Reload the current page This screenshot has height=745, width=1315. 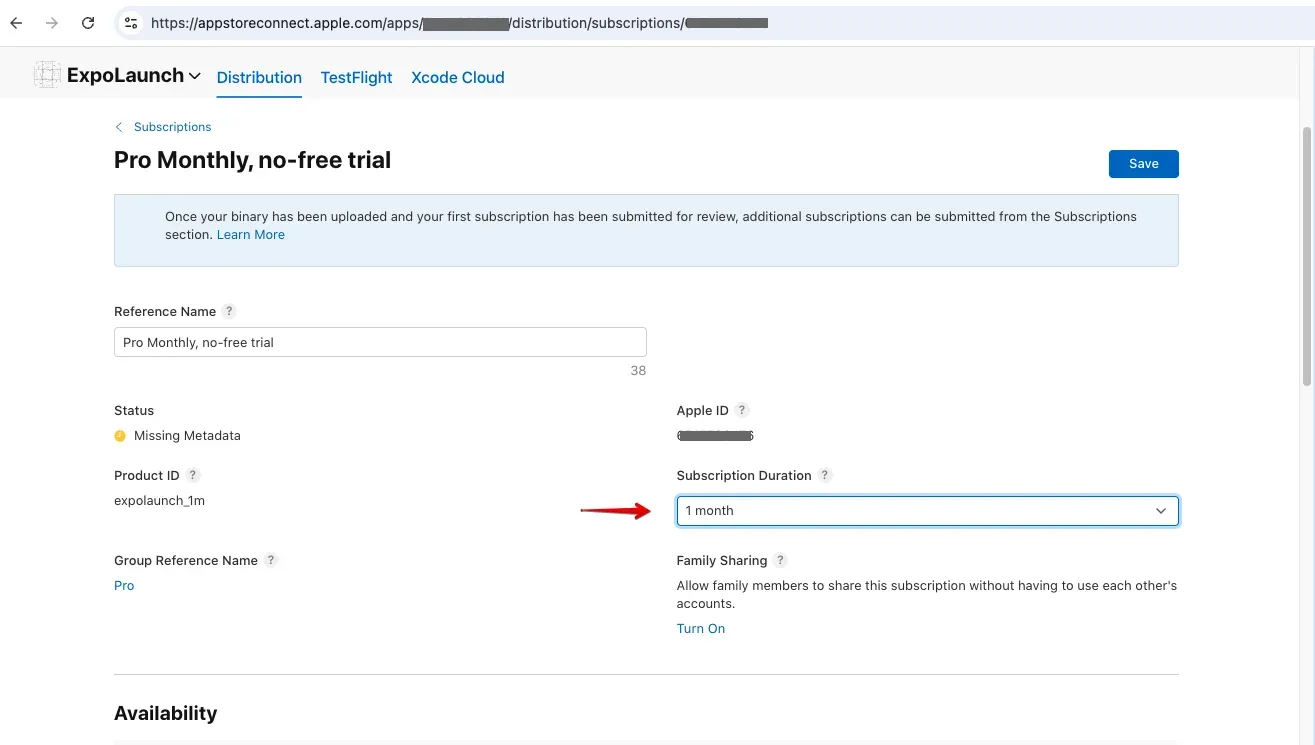tap(88, 23)
